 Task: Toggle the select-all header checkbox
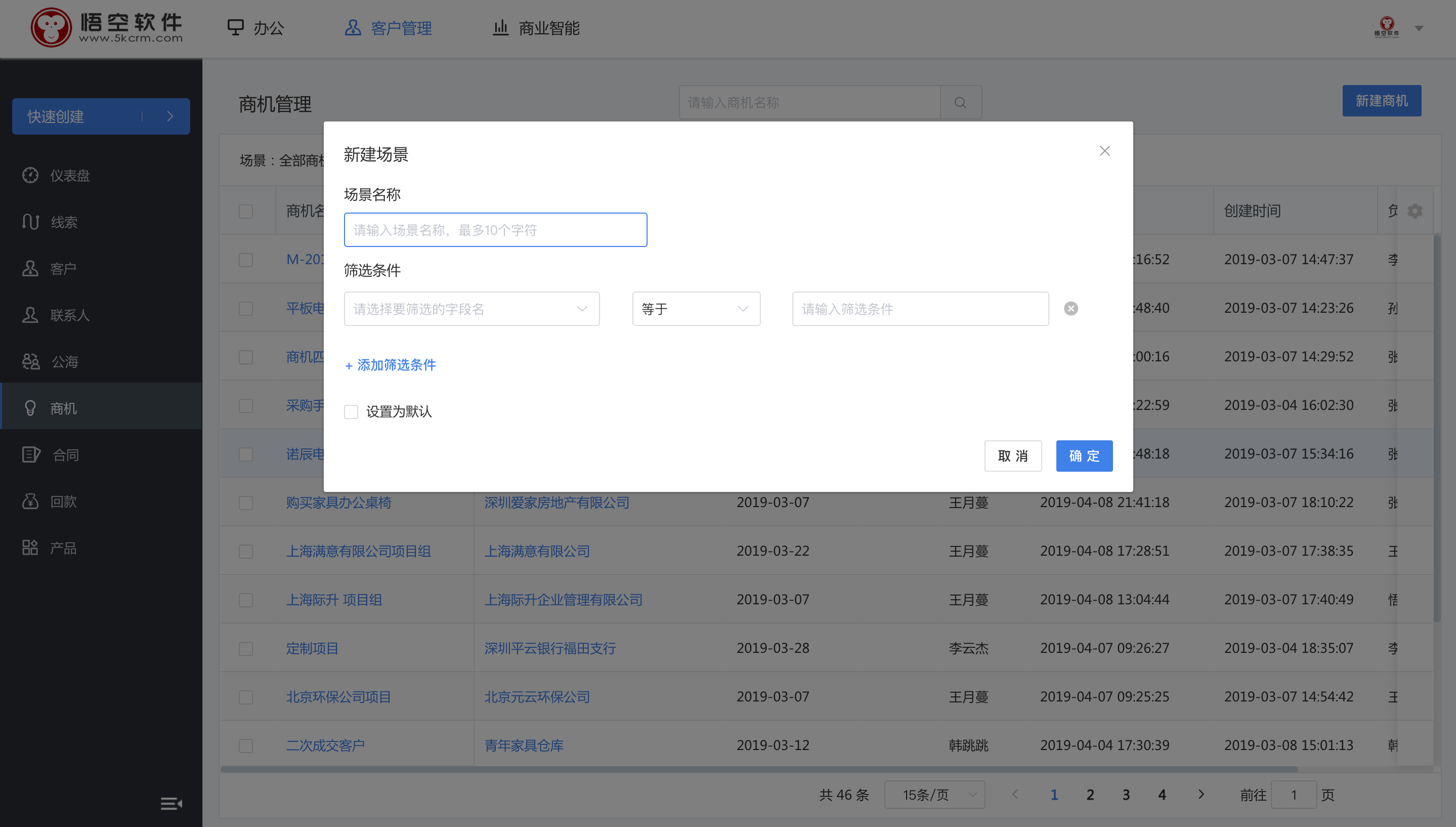click(x=246, y=211)
